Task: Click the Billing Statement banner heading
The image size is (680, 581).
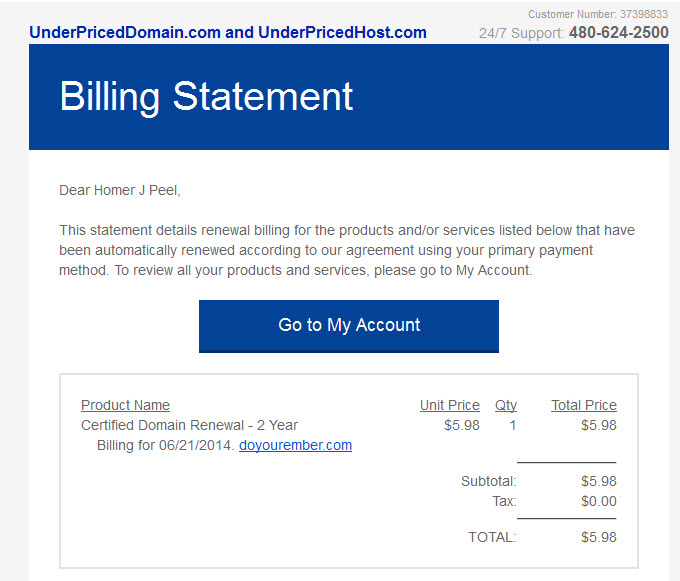Action: [206, 96]
